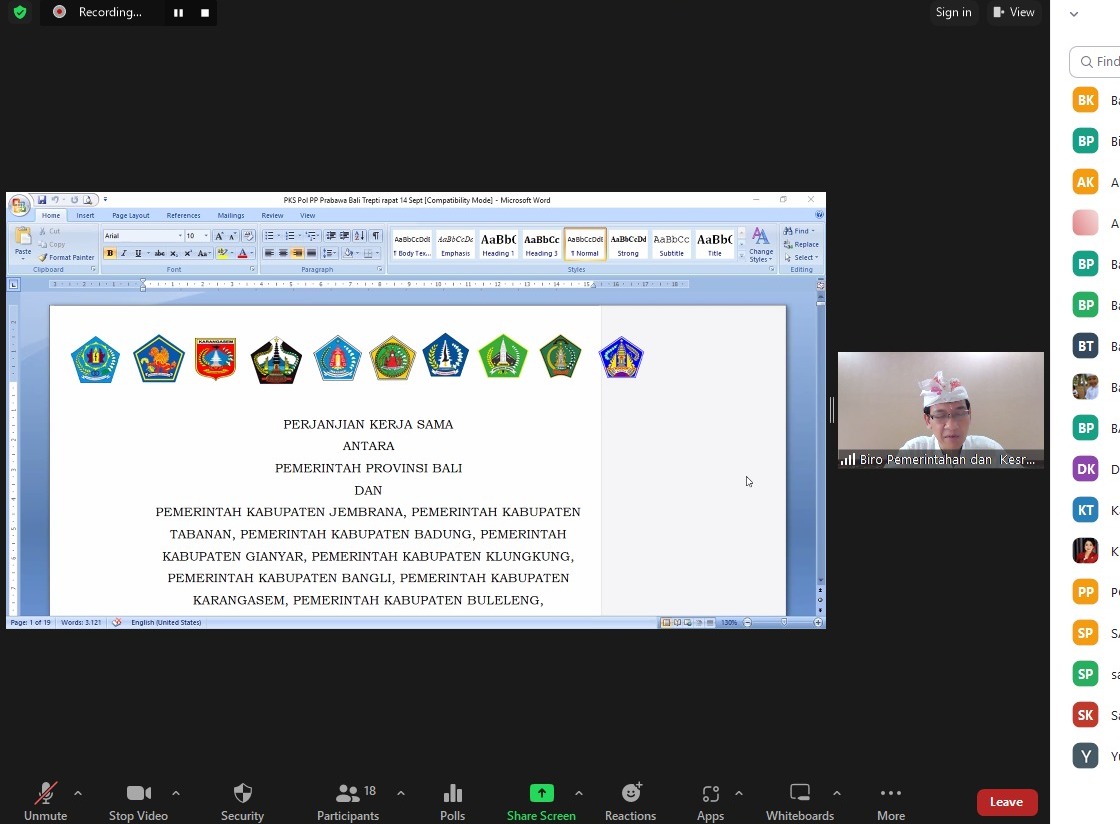Screen dimensions: 1120x824
Task: Open the References ribbon tab
Action: click(x=184, y=215)
